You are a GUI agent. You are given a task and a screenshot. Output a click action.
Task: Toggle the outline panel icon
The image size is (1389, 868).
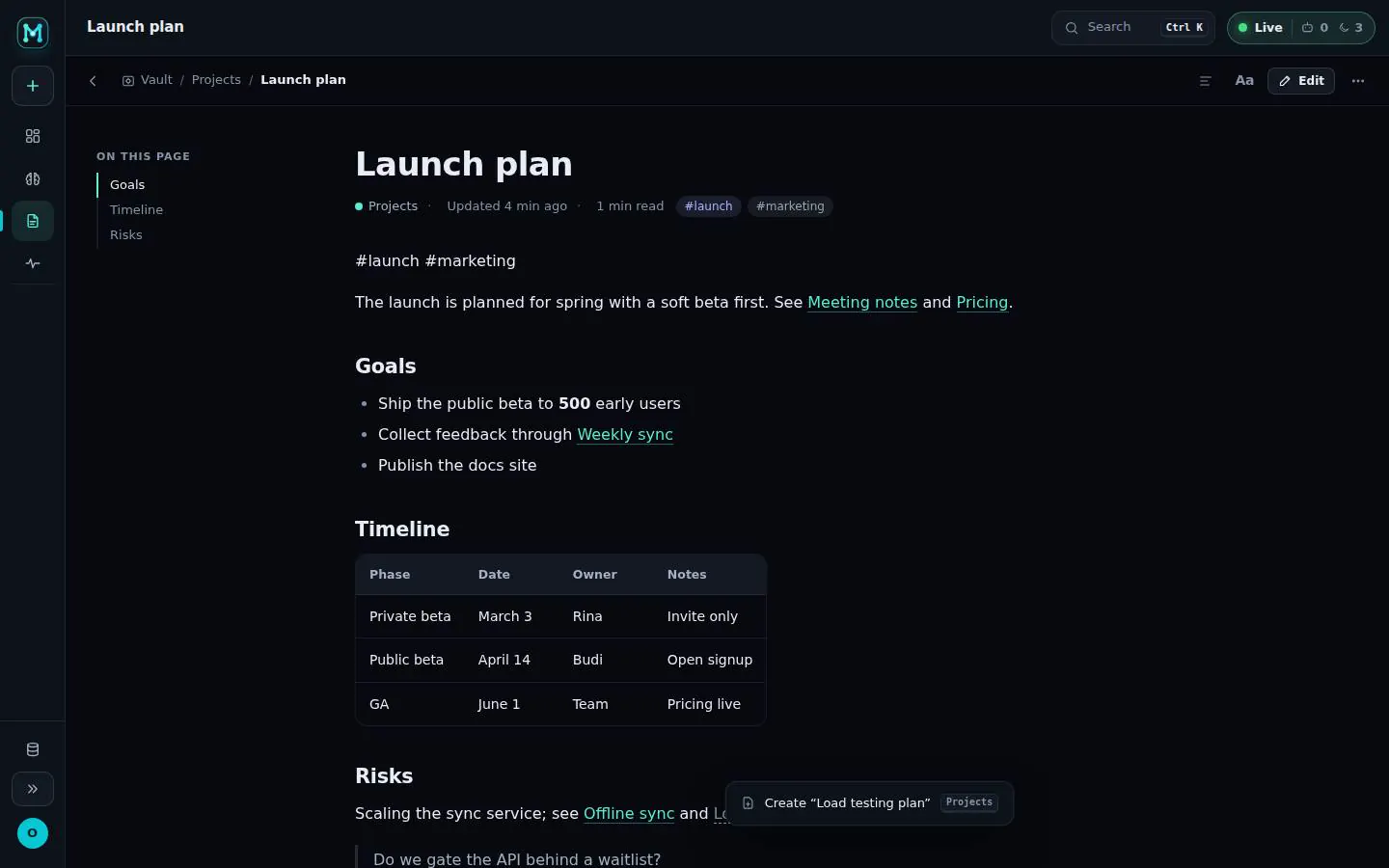[1205, 81]
